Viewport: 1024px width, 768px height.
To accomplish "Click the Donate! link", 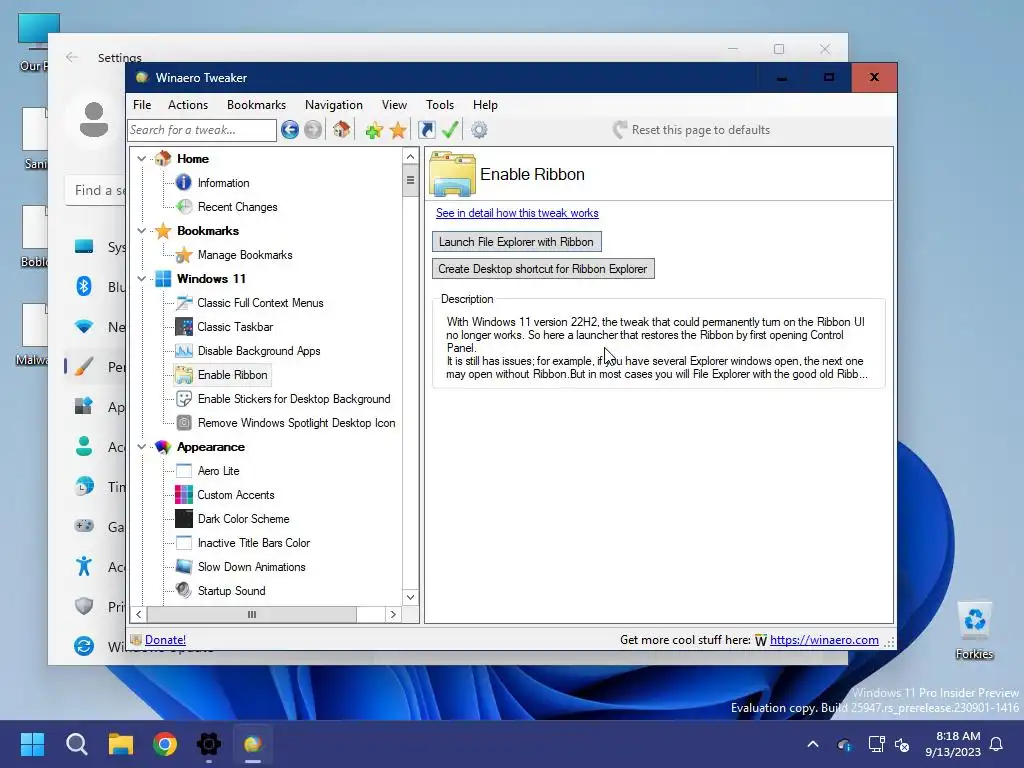I will 165,640.
